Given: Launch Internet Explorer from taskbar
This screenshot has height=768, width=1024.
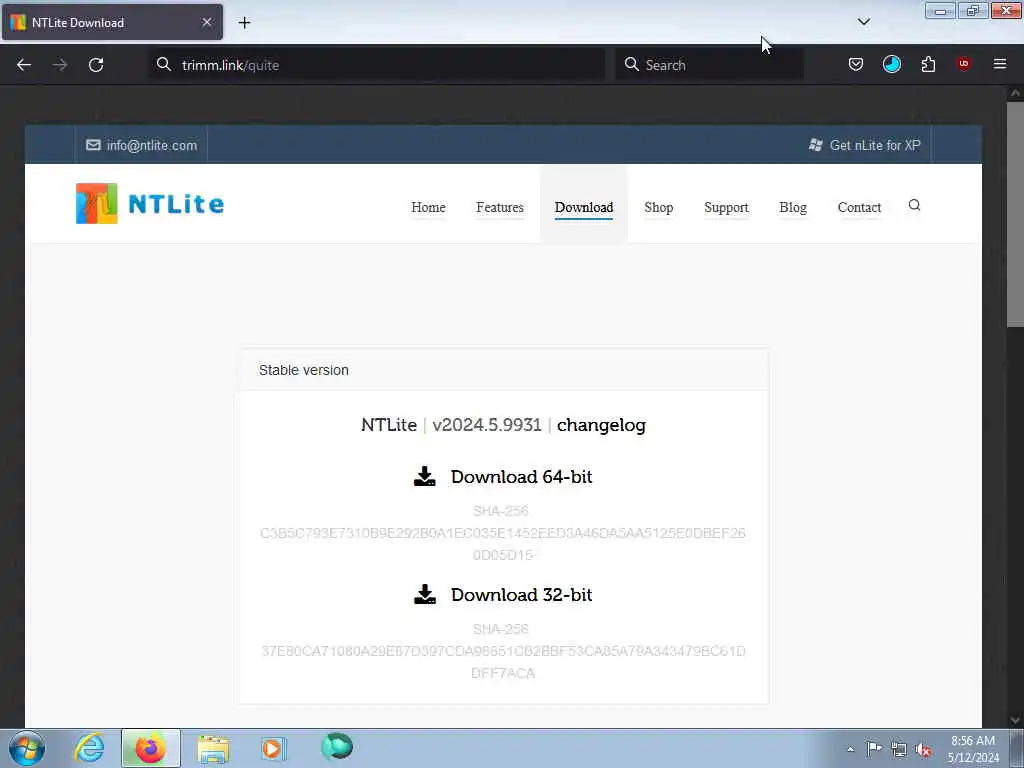Looking at the screenshot, I should click(89, 748).
